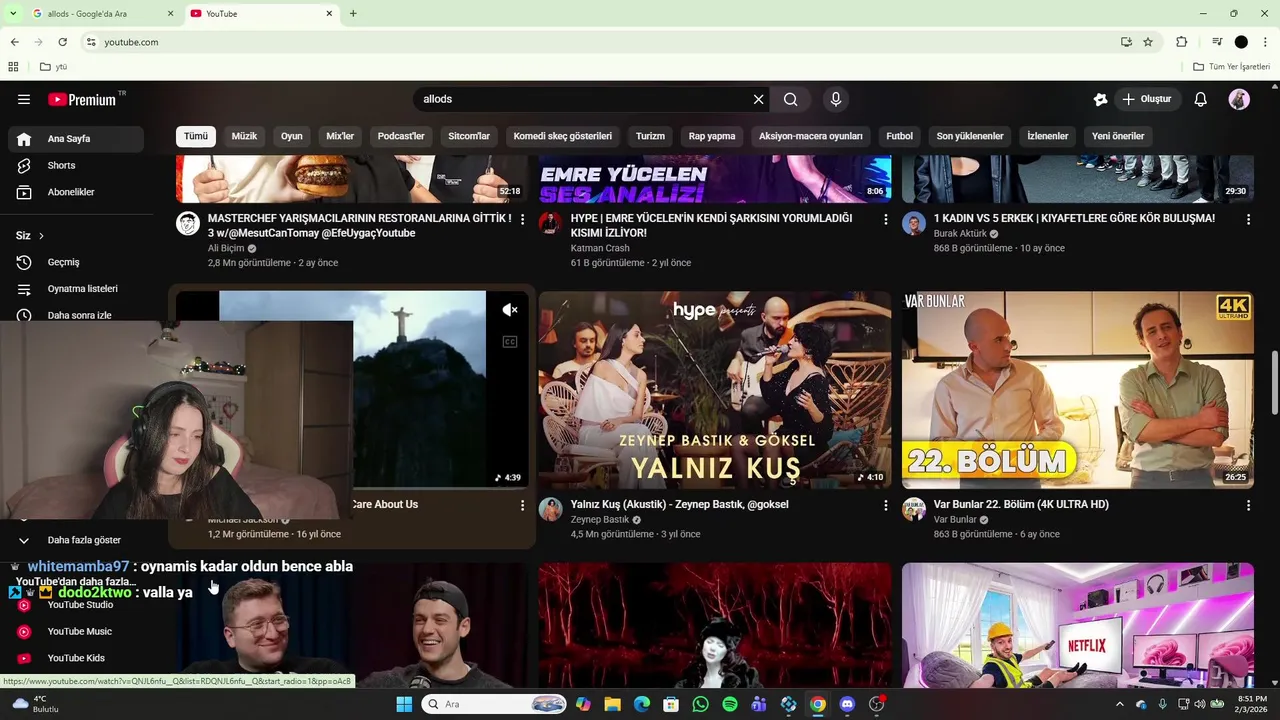This screenshot has height=720, width=1280.
Task: Select Komedi skeç gösterileri chip
Action: click(562, 136)
